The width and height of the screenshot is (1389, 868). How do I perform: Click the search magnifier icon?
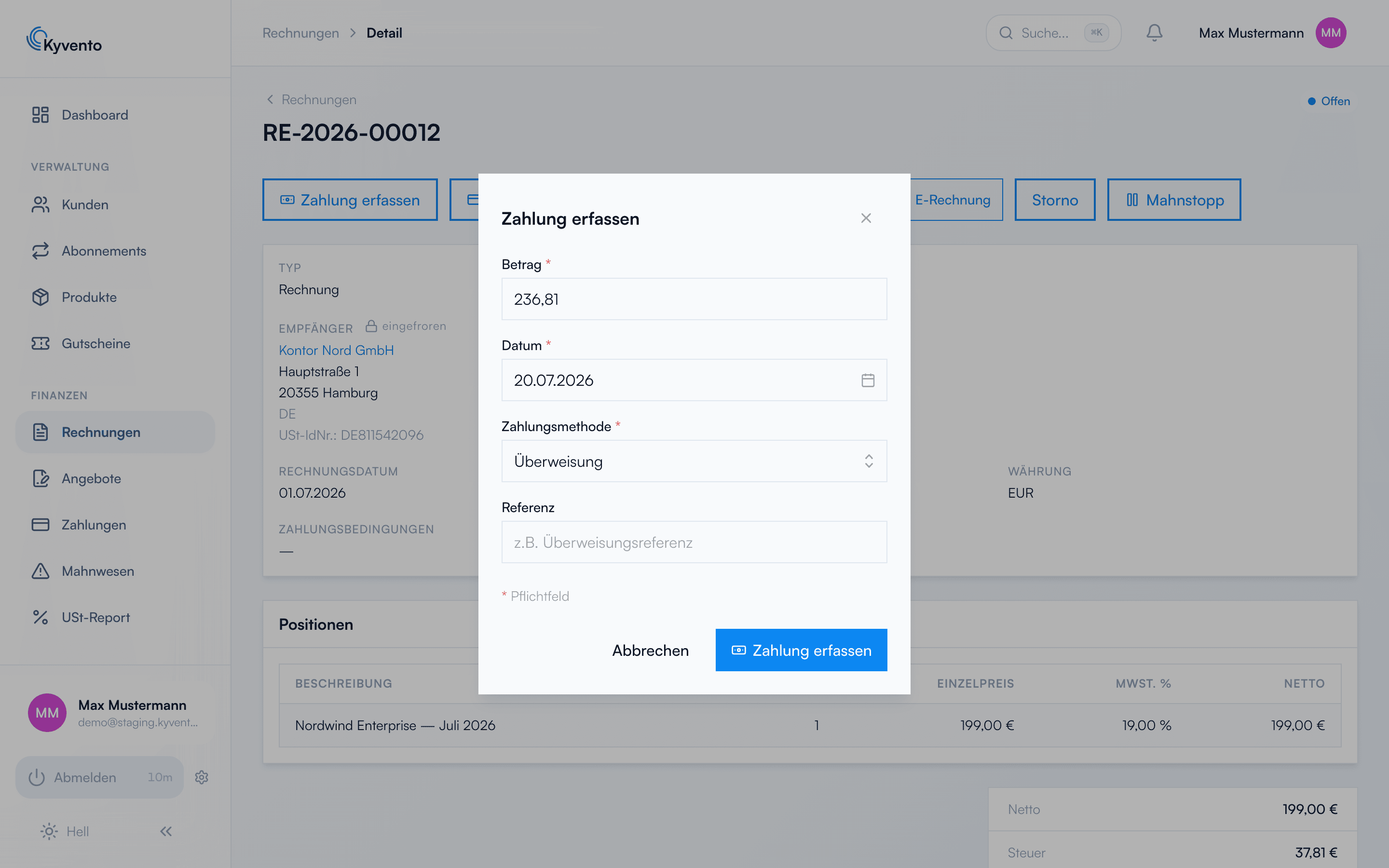(x=1006, y=33)
